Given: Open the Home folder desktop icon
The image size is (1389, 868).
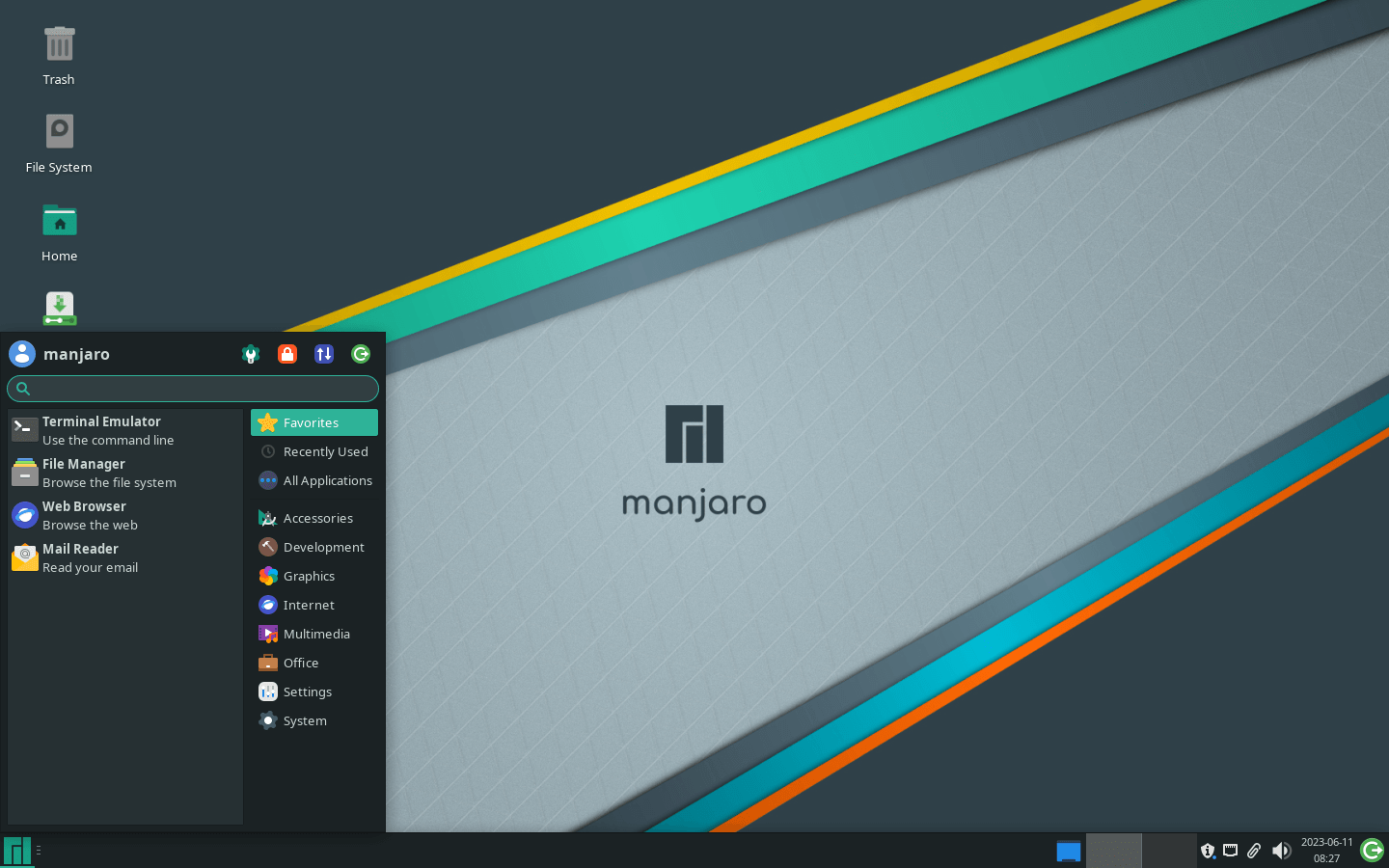Looking at the screenshot, I should pyautogui.click(x=59, y=232).
